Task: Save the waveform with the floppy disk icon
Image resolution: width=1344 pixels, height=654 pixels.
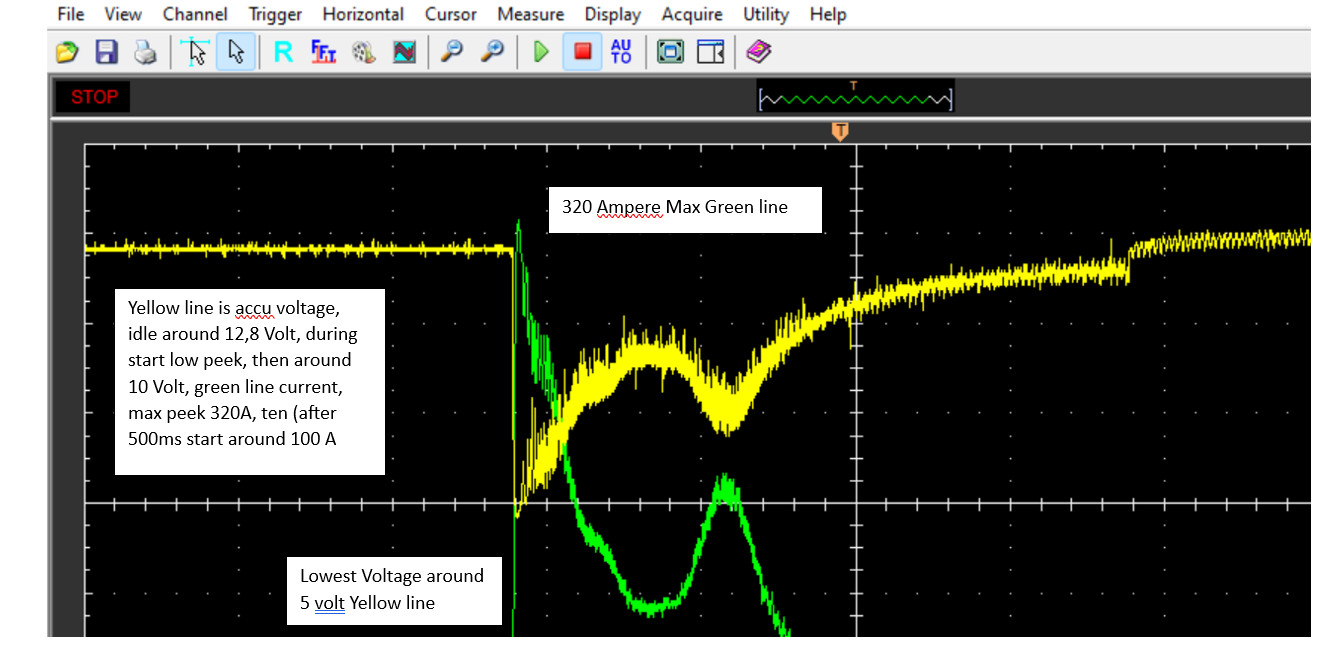Action: pyautogui.click(x=106, y=52)
